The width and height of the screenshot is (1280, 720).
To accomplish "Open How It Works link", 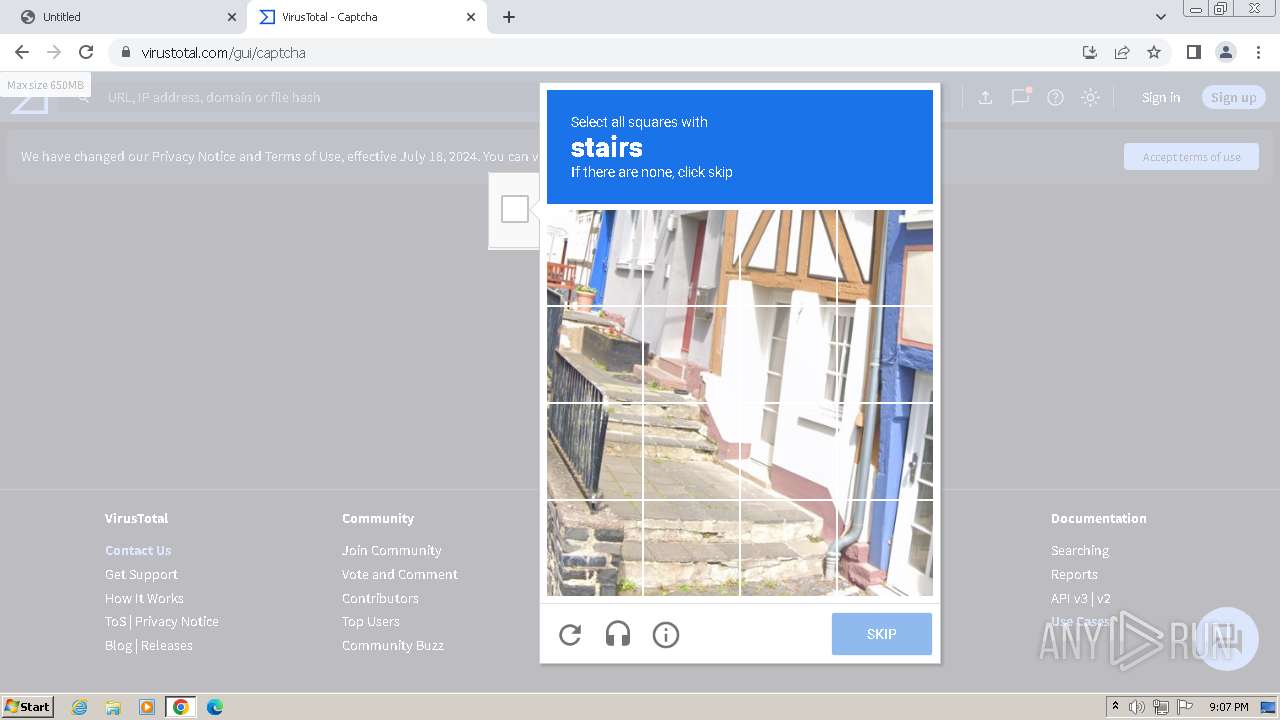I will [144, 598].
